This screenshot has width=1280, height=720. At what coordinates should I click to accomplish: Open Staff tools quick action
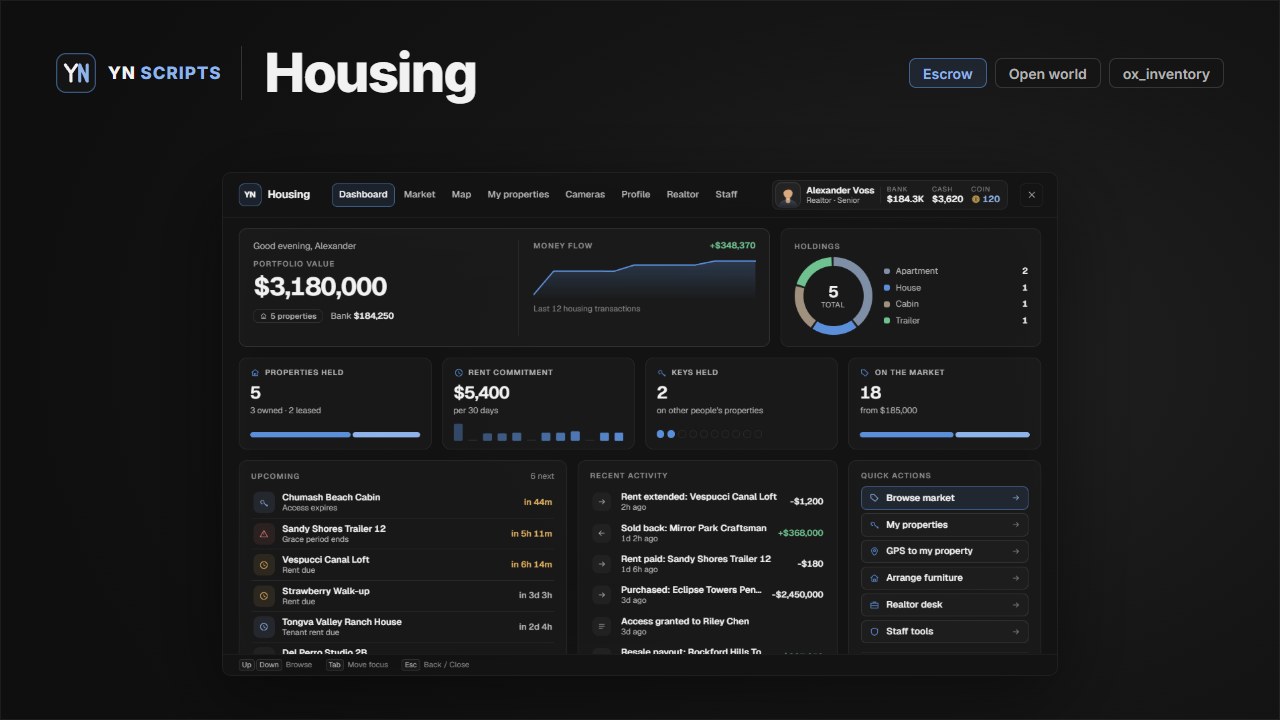(x=944, y=632)
